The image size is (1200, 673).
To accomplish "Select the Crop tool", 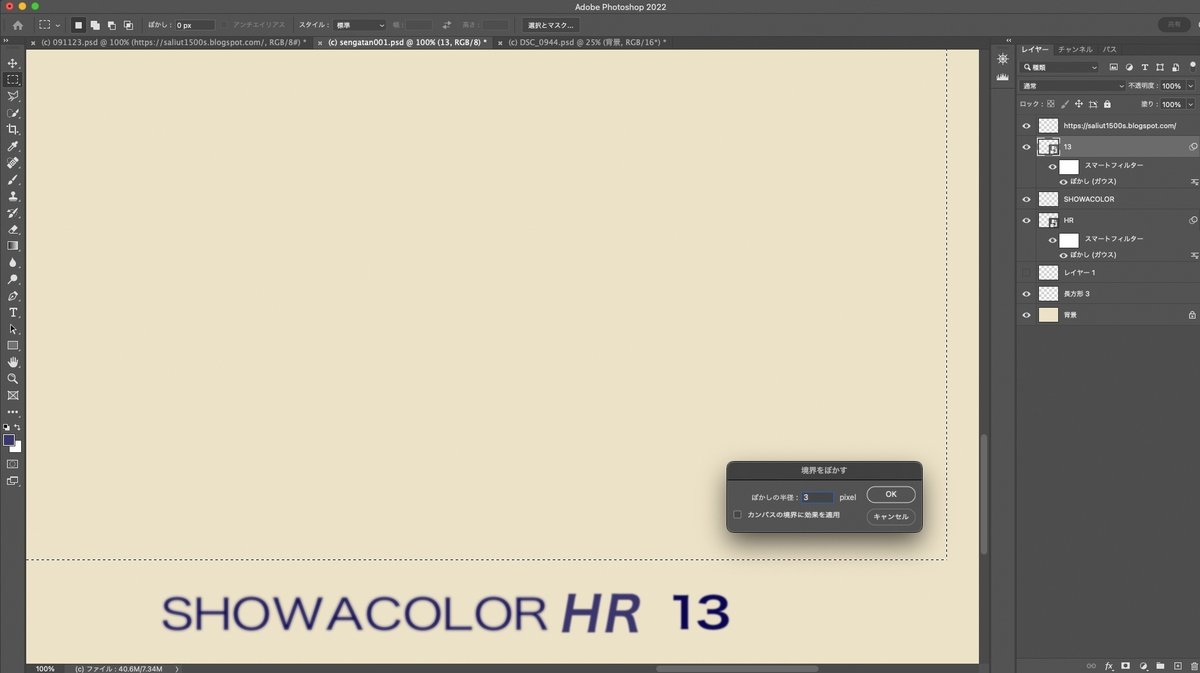I will [x=13, y=129].
